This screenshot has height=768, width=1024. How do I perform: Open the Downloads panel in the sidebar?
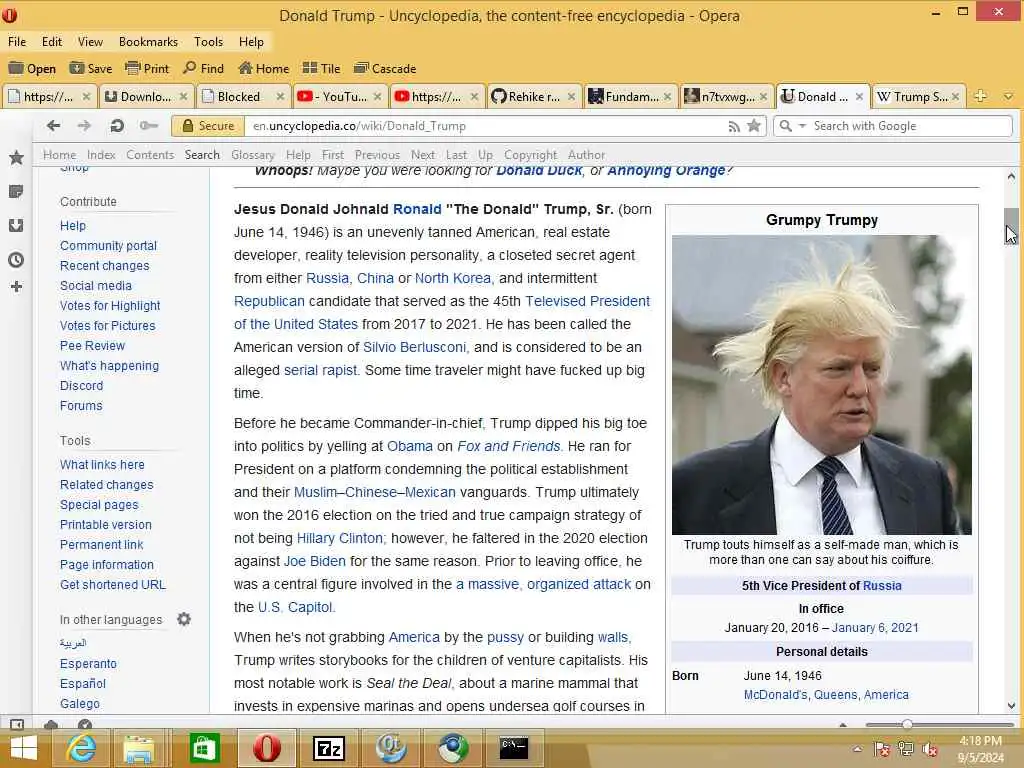(x=16, y=225)
